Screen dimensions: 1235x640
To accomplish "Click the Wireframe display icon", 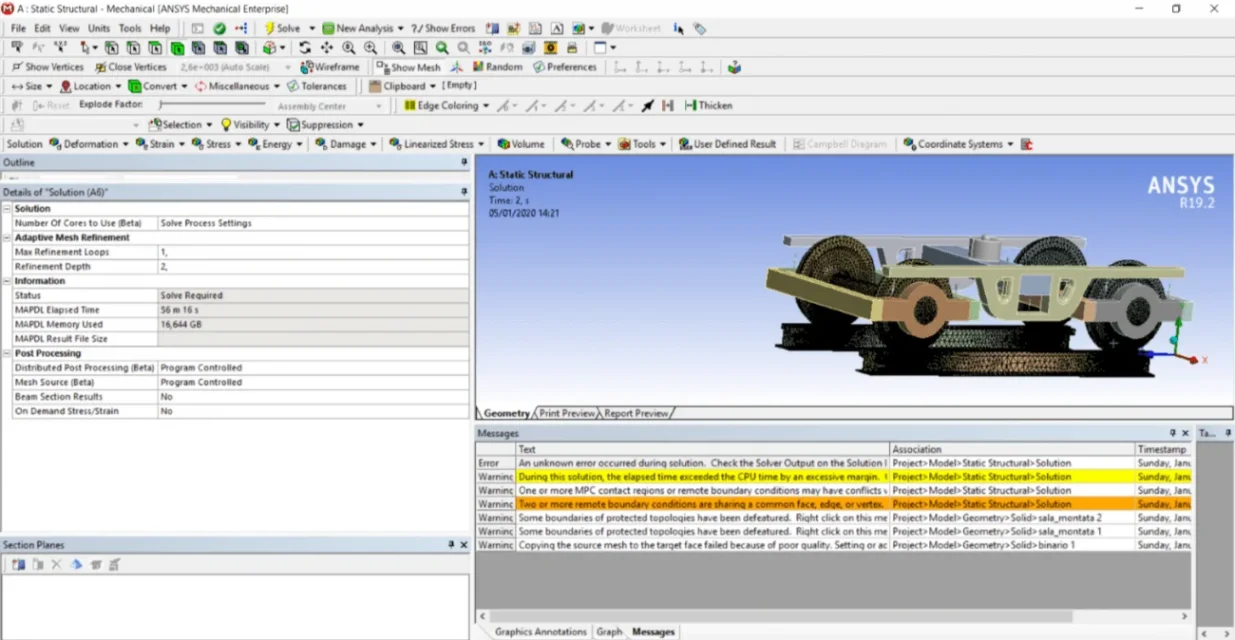I will click(x=306, y=67).
